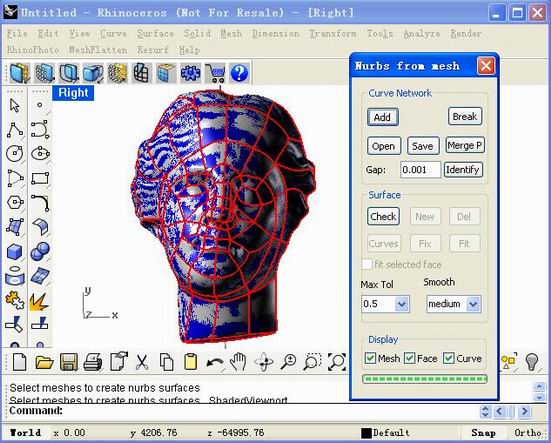The width and height of the screenshot is (551, 443).
Task: Expand the Max Tol dropdown
Action: click(401, 304)
